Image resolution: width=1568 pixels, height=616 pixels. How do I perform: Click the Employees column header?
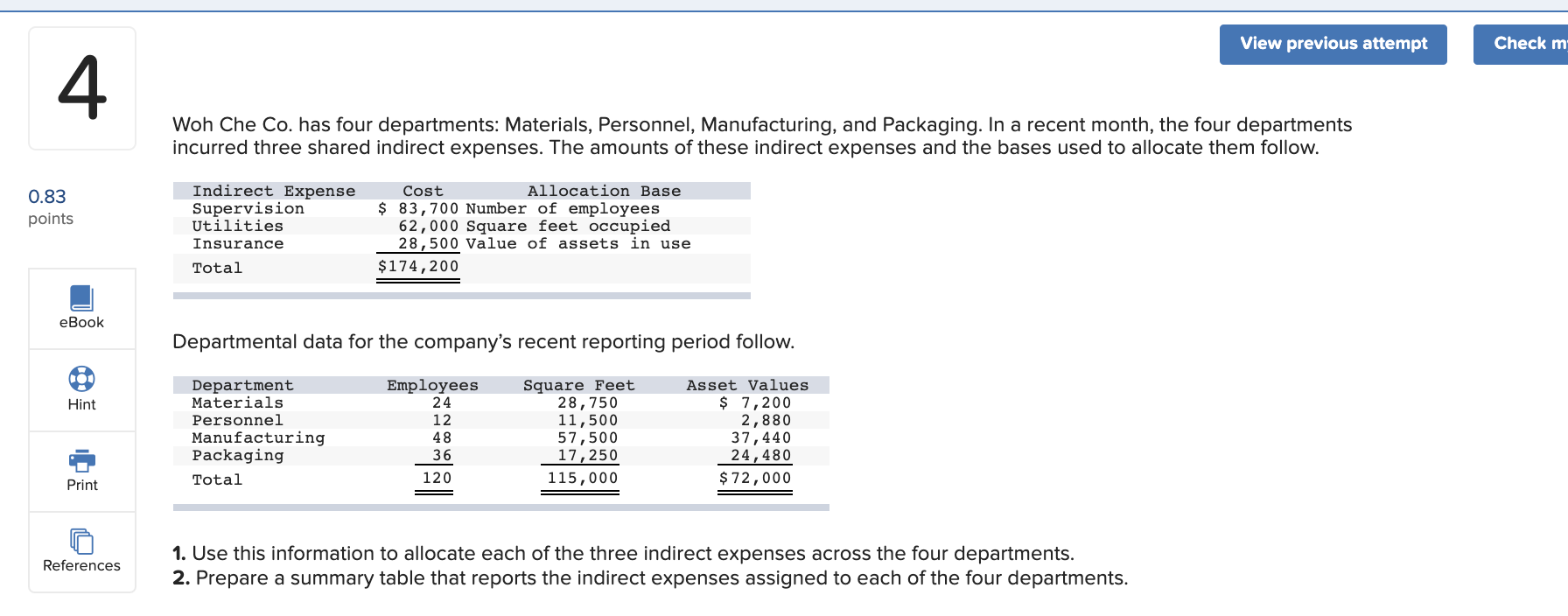point(432,385)
